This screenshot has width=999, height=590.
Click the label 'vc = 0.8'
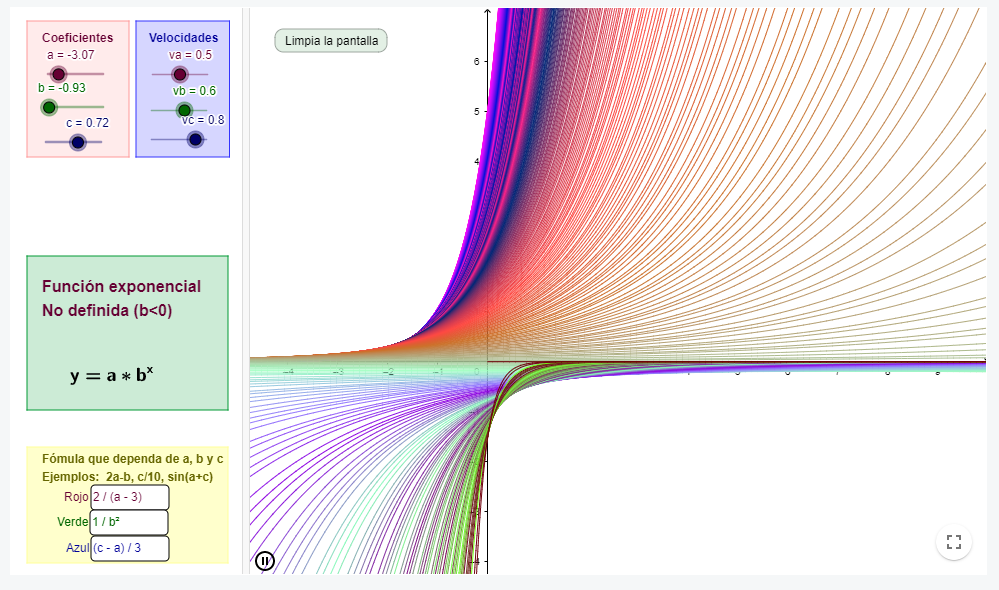click(x=203, y=120)
